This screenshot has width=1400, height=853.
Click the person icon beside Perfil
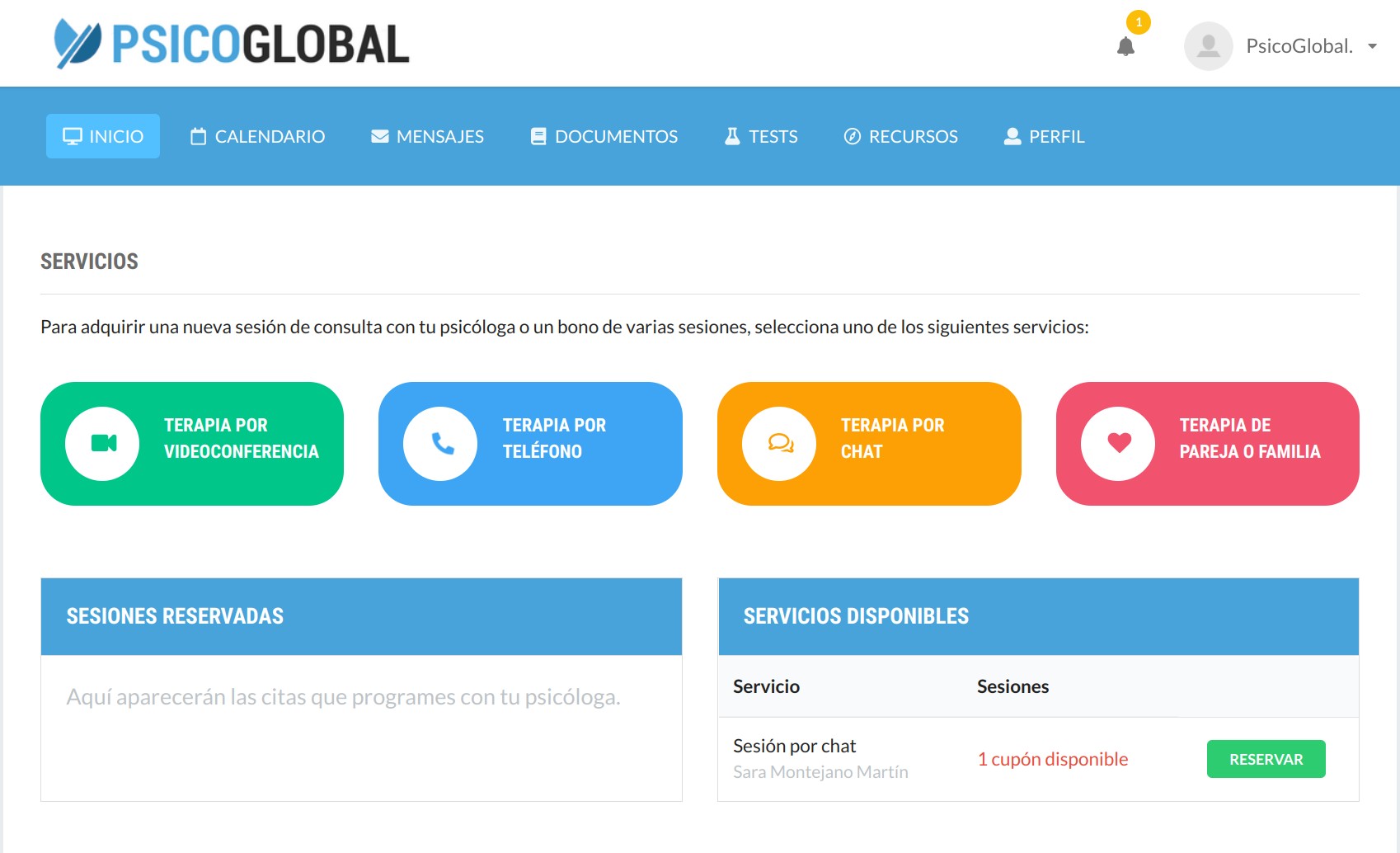coord(1012,136)
